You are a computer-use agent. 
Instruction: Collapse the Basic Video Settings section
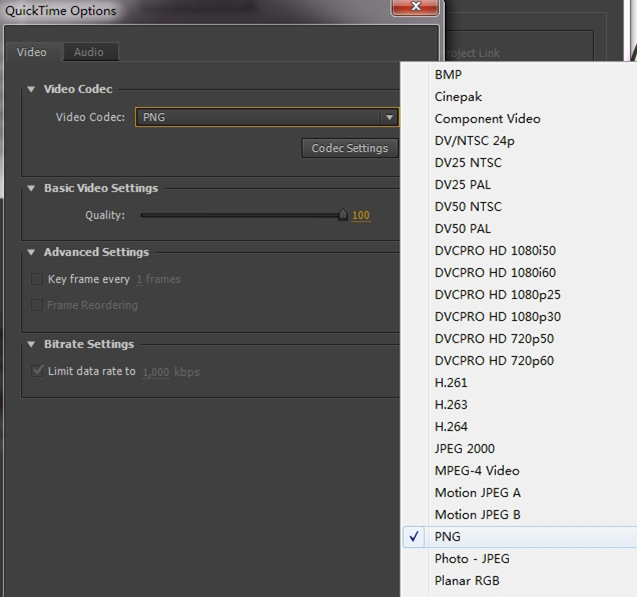pyautogui.click(x=31, y=188)
